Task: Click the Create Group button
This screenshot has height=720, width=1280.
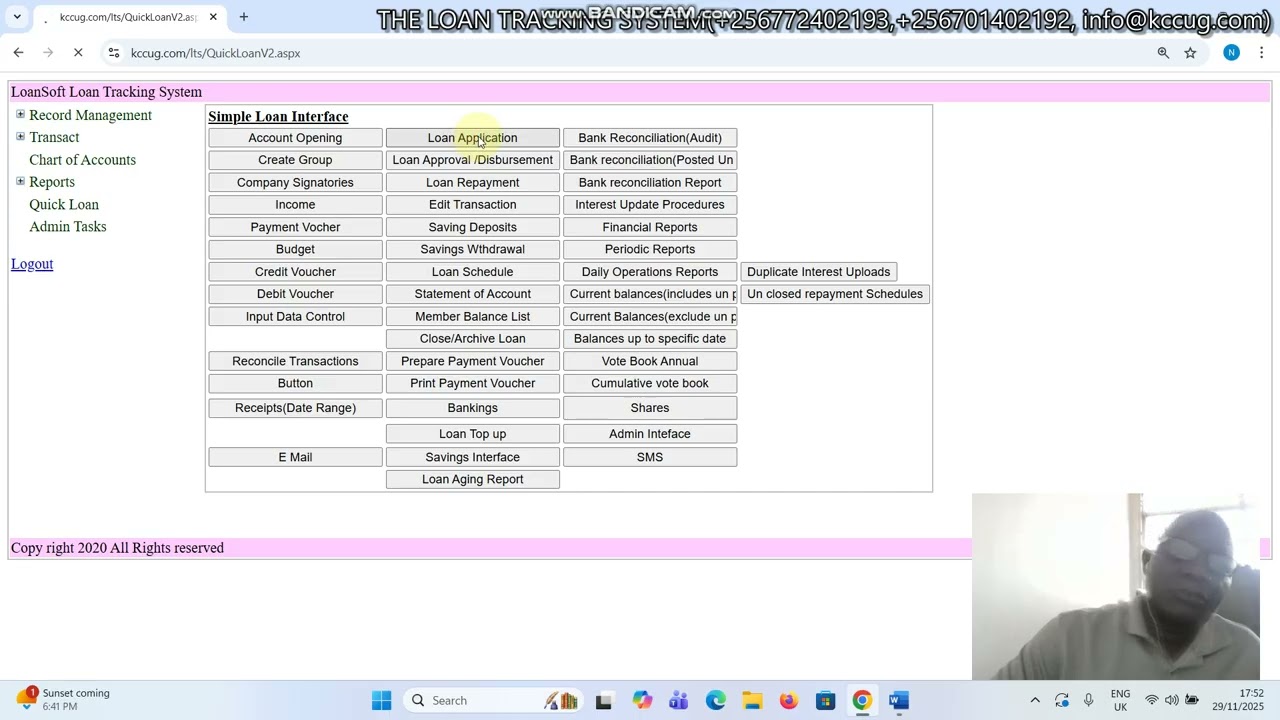Action: (295, 160)
